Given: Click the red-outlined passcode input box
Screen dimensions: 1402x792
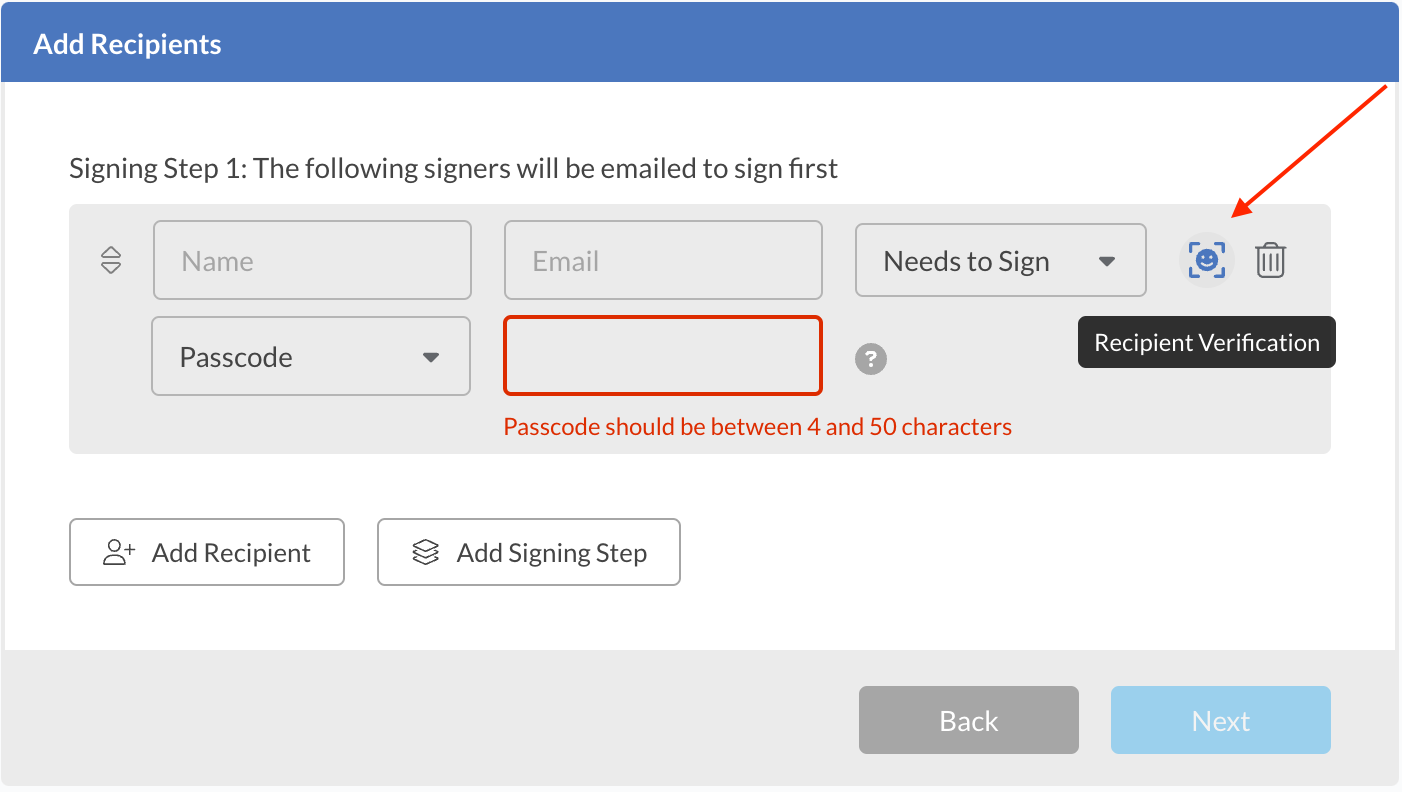Looking at the screenshot, I should coord(663,356).
